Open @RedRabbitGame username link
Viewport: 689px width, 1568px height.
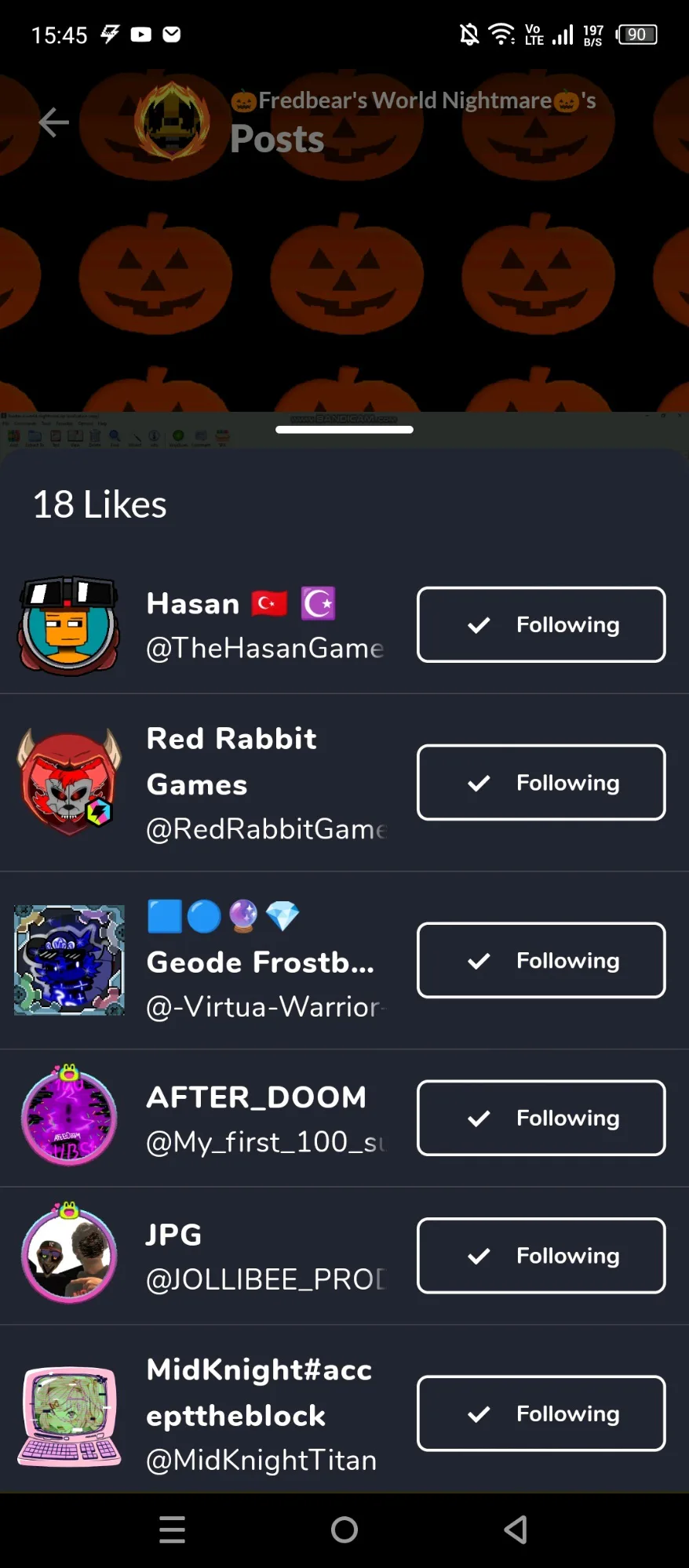coord(266,829)
